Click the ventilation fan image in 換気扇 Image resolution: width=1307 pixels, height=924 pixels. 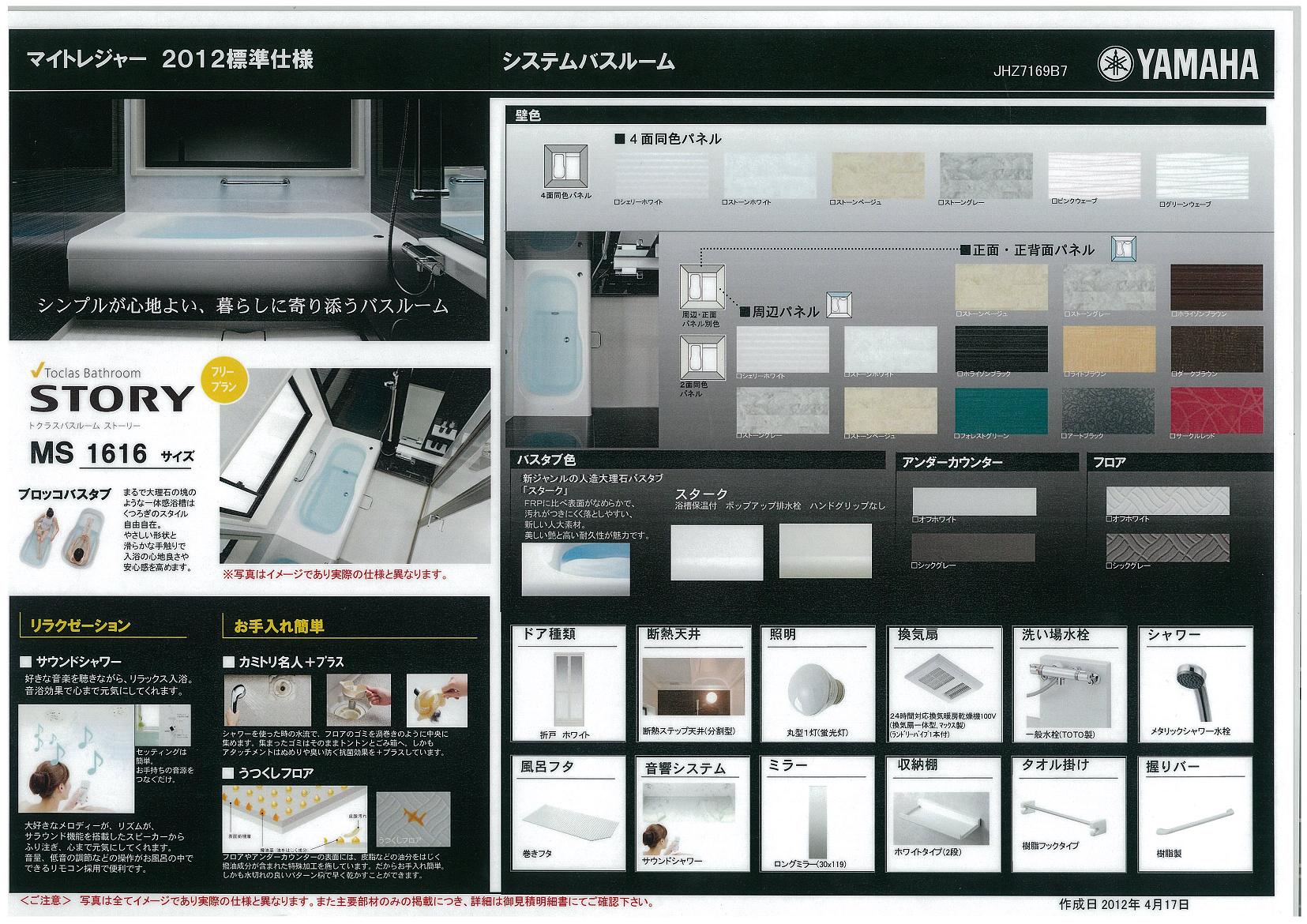click(x=945, y=679)
